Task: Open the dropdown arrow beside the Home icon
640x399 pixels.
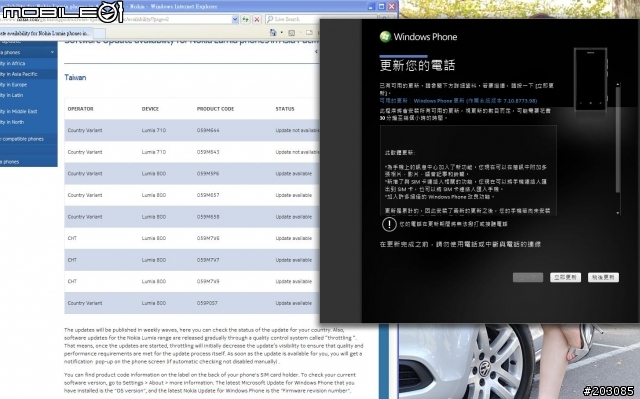Action: pos(281,33)
